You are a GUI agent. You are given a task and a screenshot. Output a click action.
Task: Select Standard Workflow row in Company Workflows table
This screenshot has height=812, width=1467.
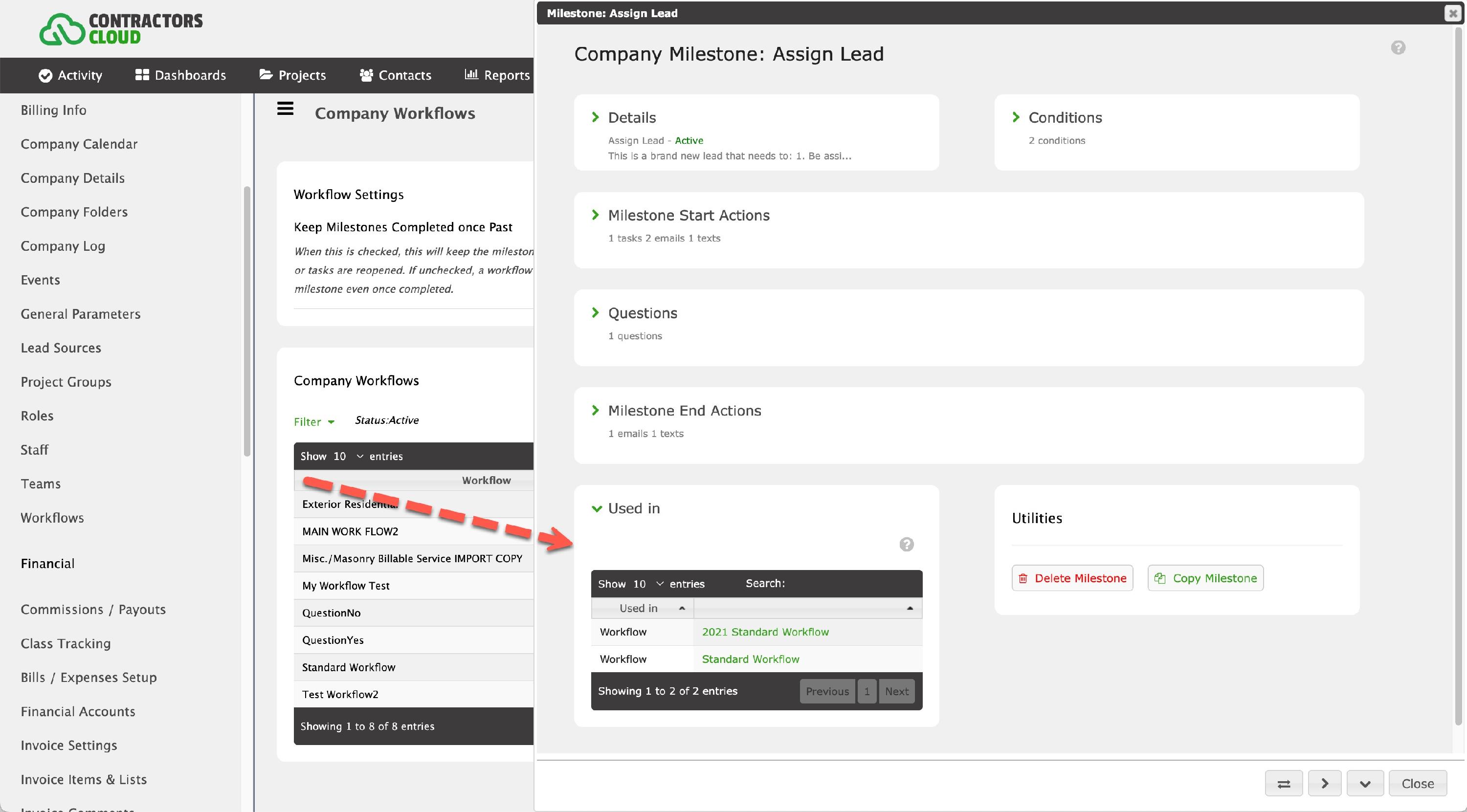coord(413,667)
